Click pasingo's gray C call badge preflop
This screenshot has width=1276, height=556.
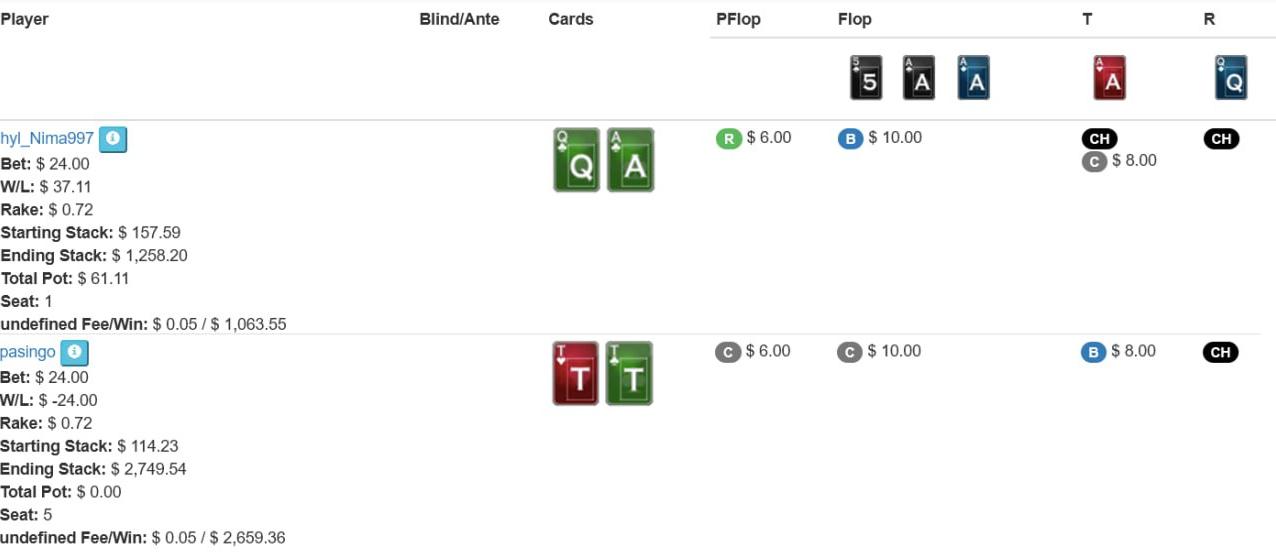point(728,352)
